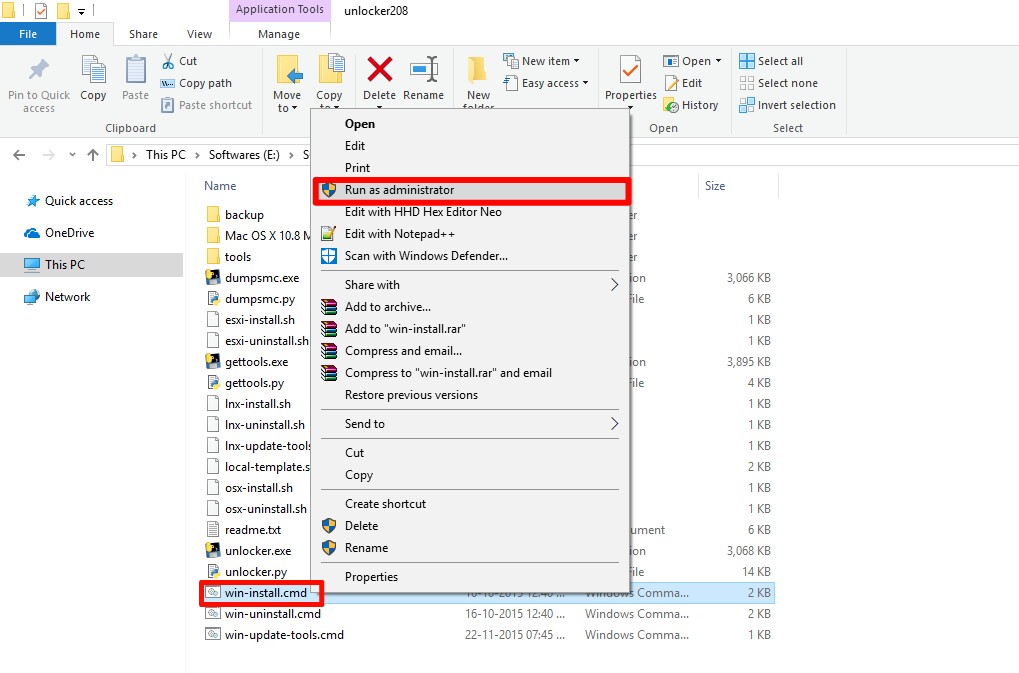Screen dimensions: 1019x673
Task: Click the Paste shortcut ribbon item
Action: (x=206, y=105)
